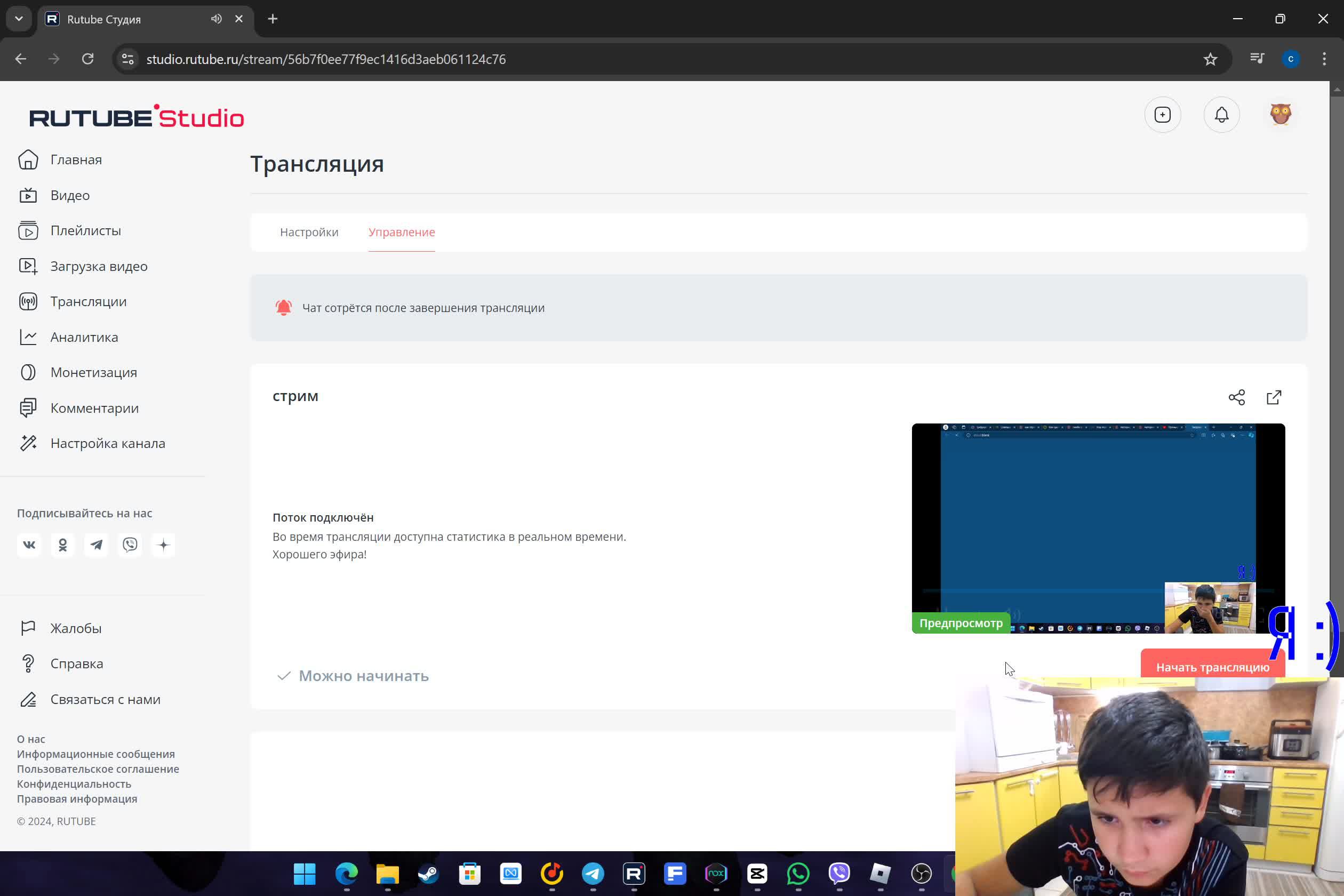Select the Управление tab
The image size is (1344, 896).
[402, 233]
